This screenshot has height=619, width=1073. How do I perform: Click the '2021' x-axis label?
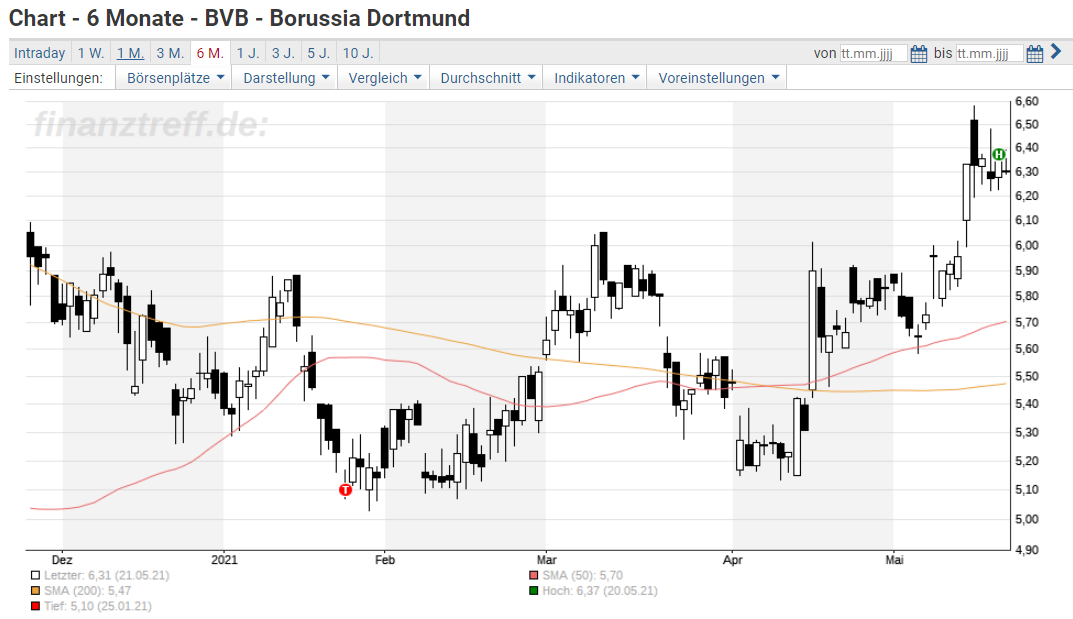(x=224, y=559)
